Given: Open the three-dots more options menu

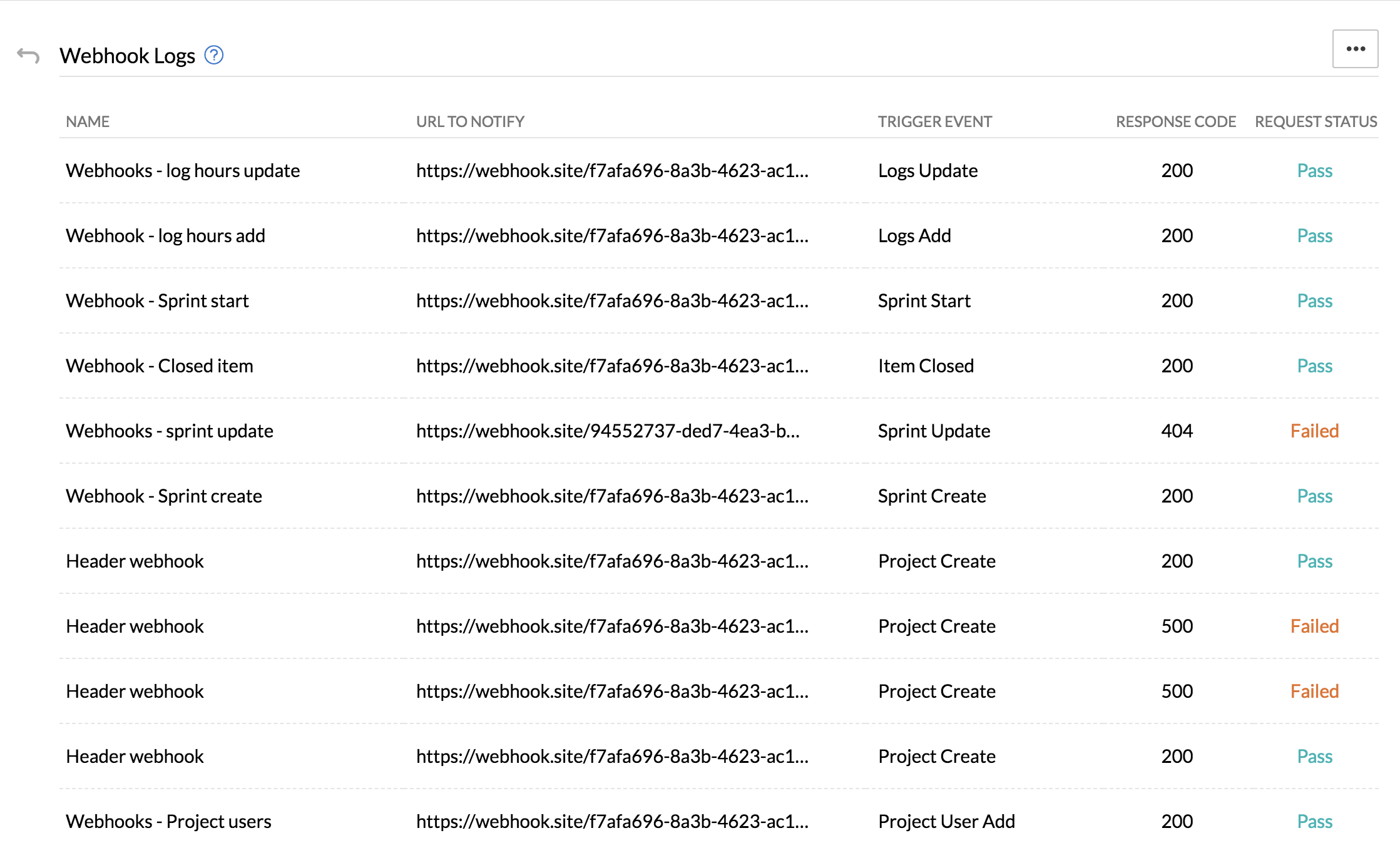Looking at the screenshot, I should pyautogui.click(x=1355, y=49).
